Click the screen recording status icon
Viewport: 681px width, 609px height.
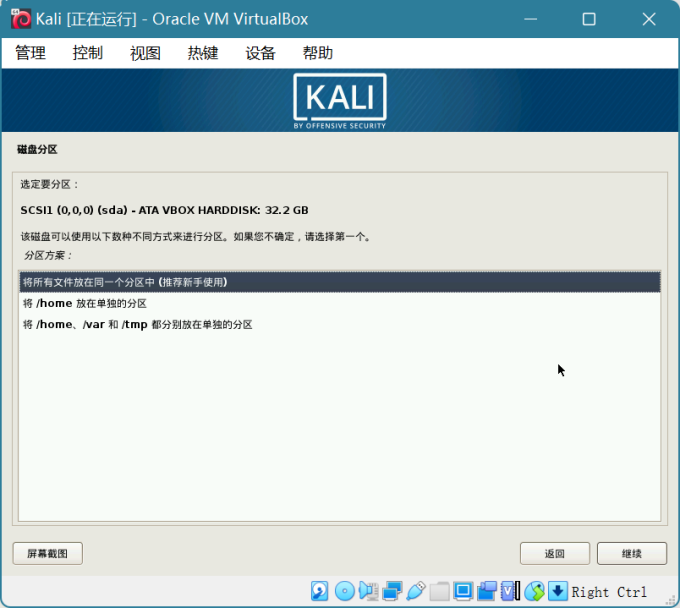pos(487,591)
